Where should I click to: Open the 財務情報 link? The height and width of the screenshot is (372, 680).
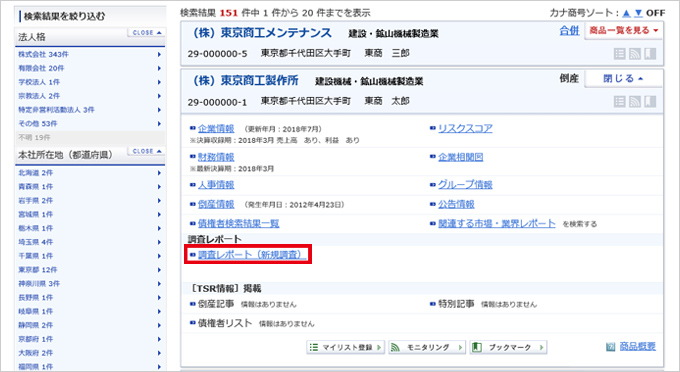[x=216, y=157]
